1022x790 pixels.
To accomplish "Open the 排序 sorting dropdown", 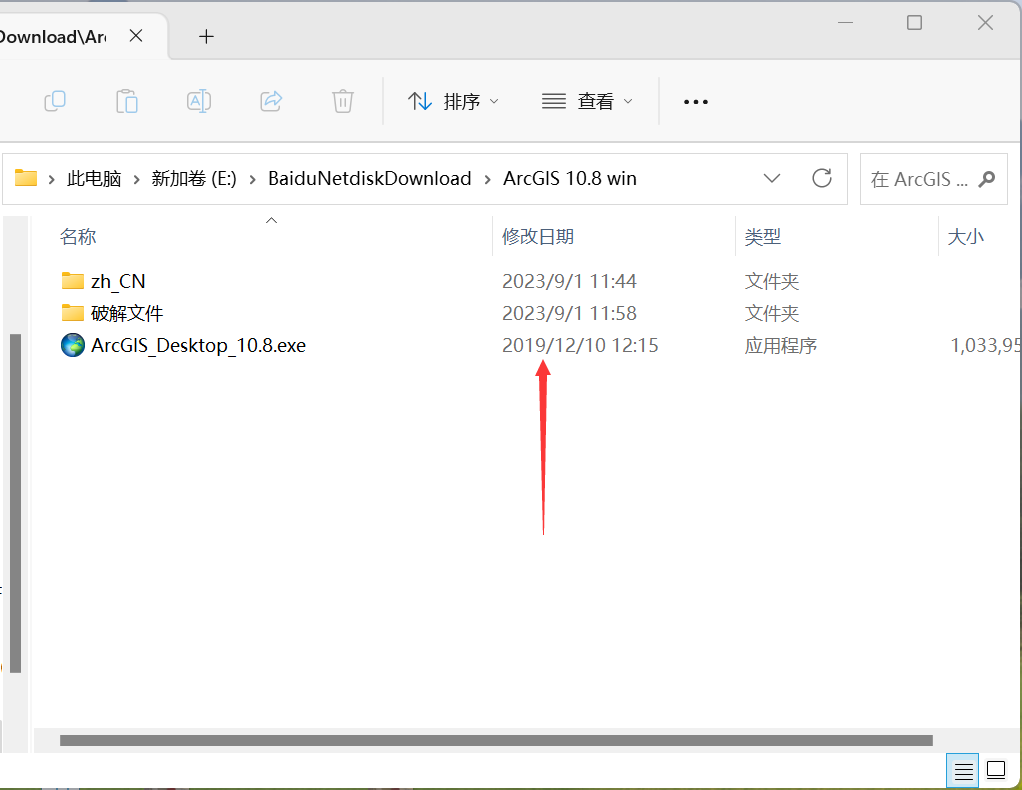I will [453, 101].
